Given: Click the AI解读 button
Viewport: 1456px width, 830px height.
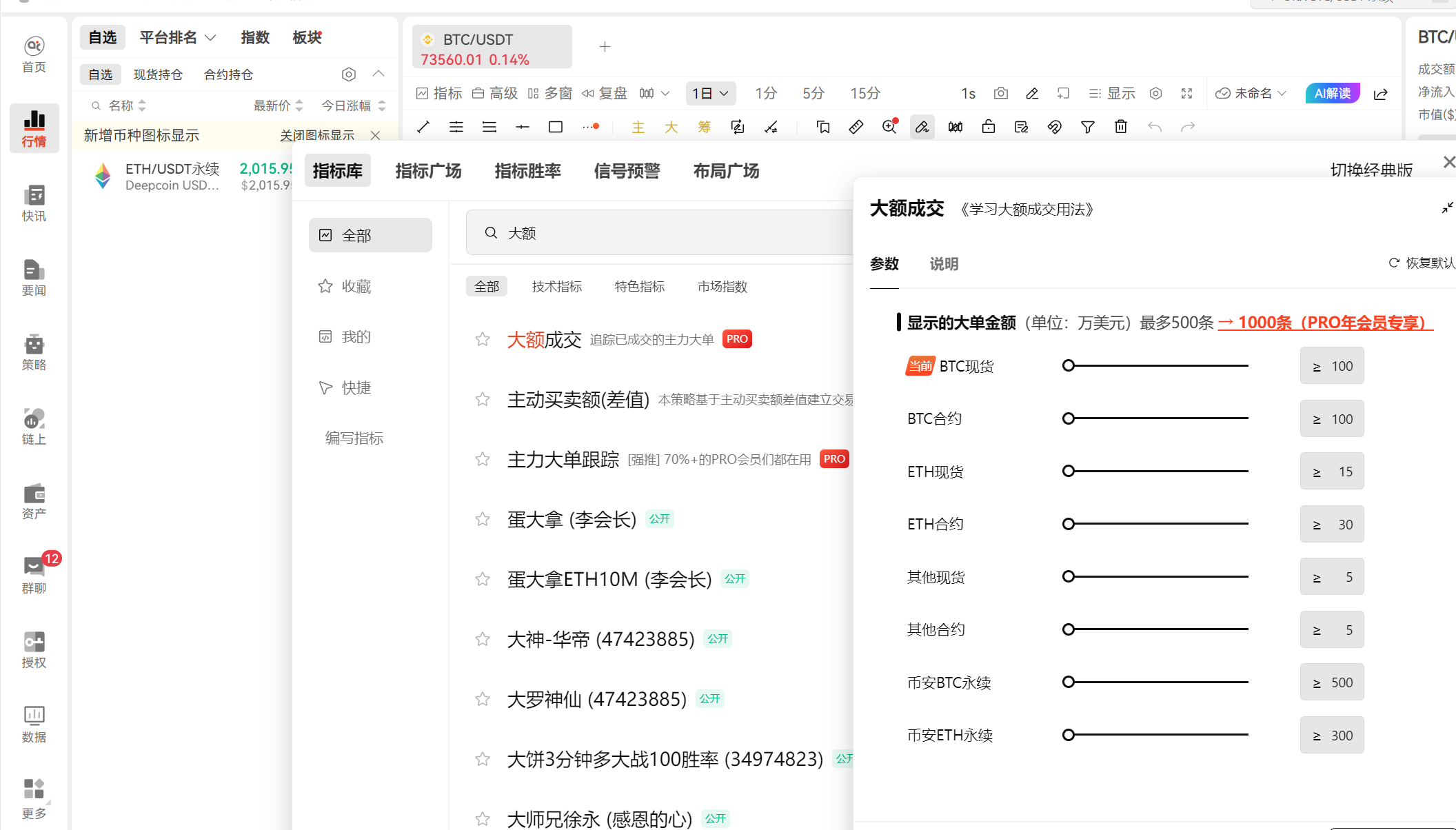Looking at the screenshot, I should click(1333, 93).
